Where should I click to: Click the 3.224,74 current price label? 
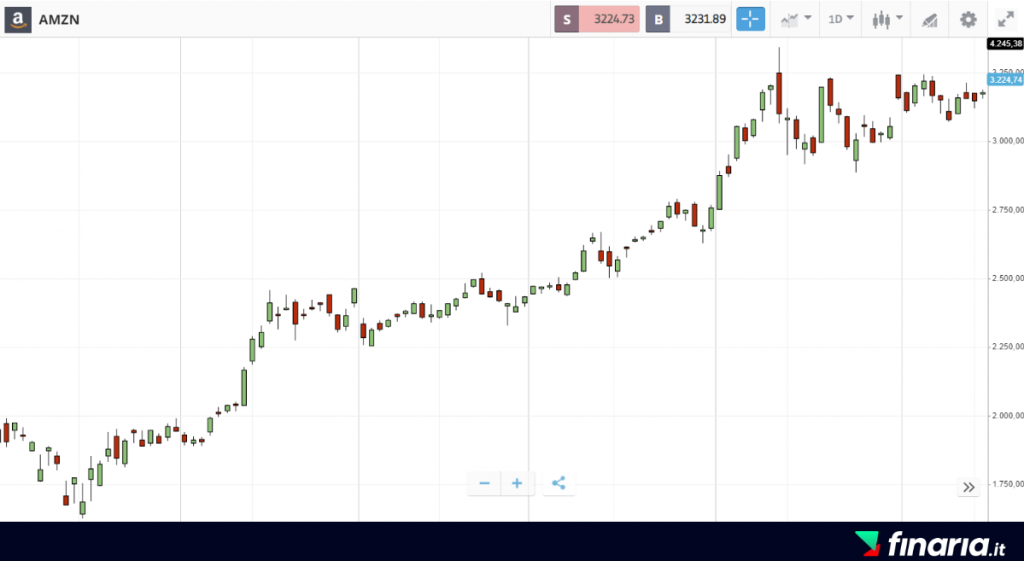click(1006, 80)
